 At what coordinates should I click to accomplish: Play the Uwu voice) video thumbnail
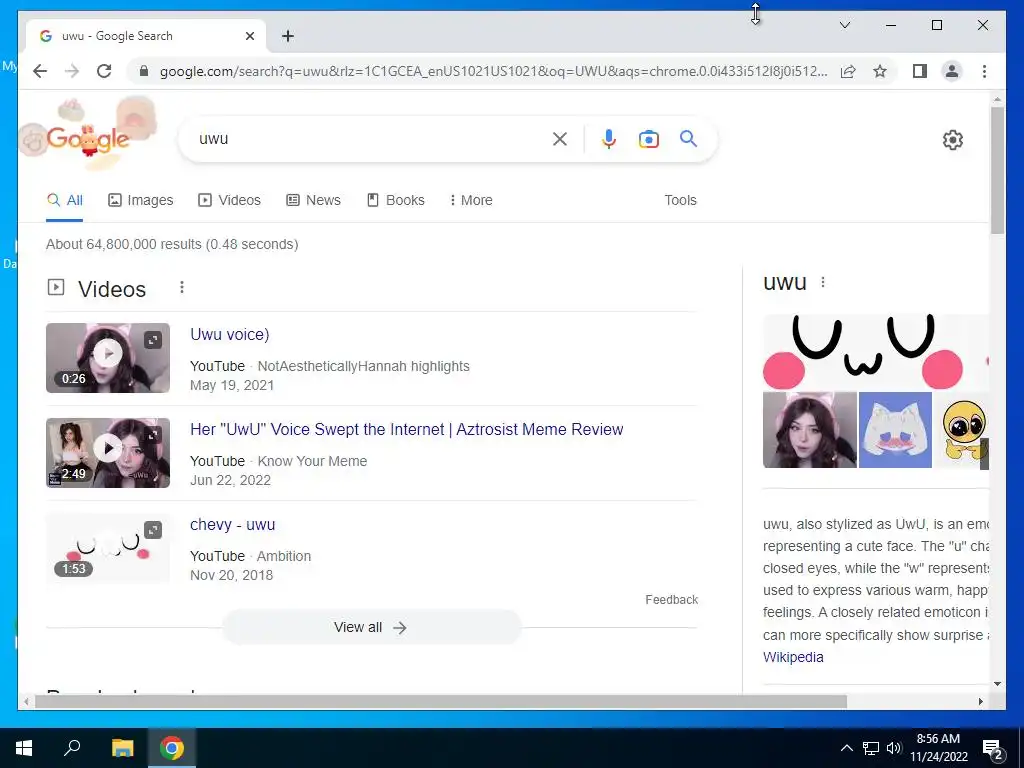pyautogui.click(x=108, y=354)
